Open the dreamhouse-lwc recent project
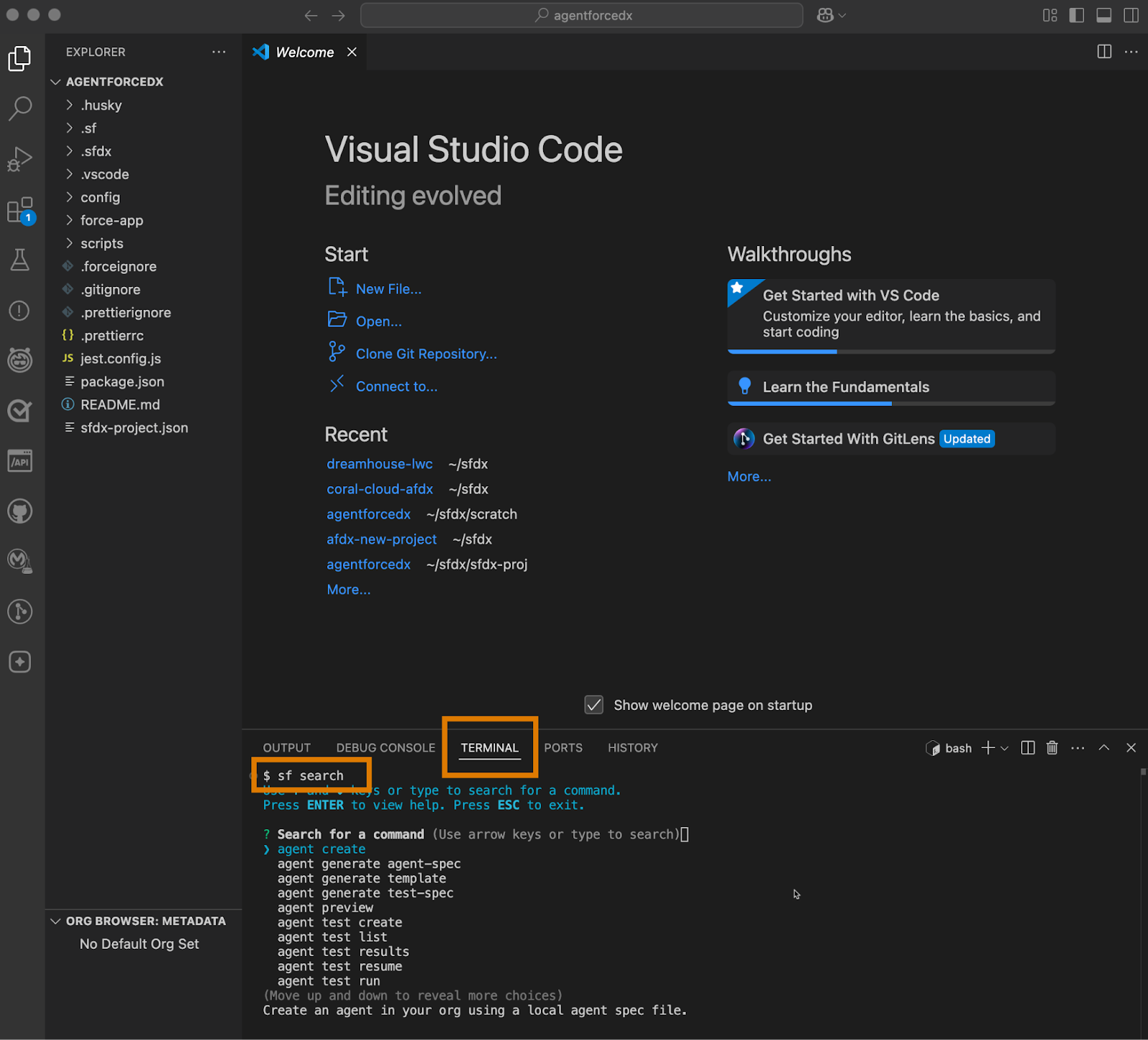Viewport: 1148px width, 1040px height. [380, 464]
